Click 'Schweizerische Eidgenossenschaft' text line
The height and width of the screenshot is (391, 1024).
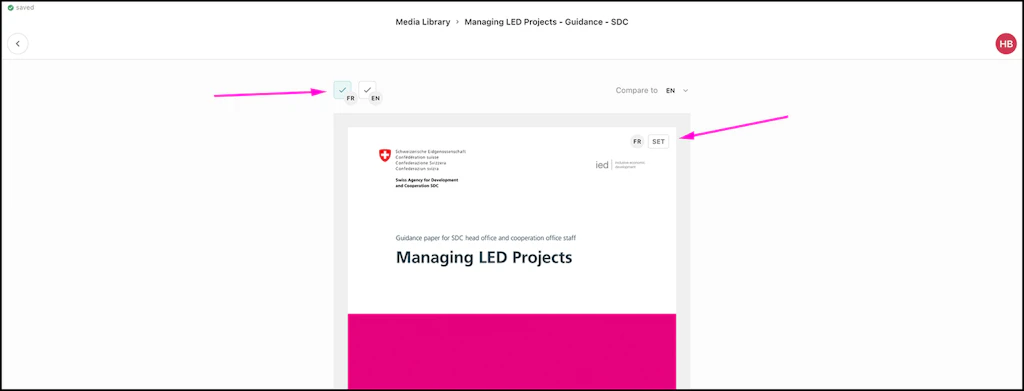click(430, 151)
